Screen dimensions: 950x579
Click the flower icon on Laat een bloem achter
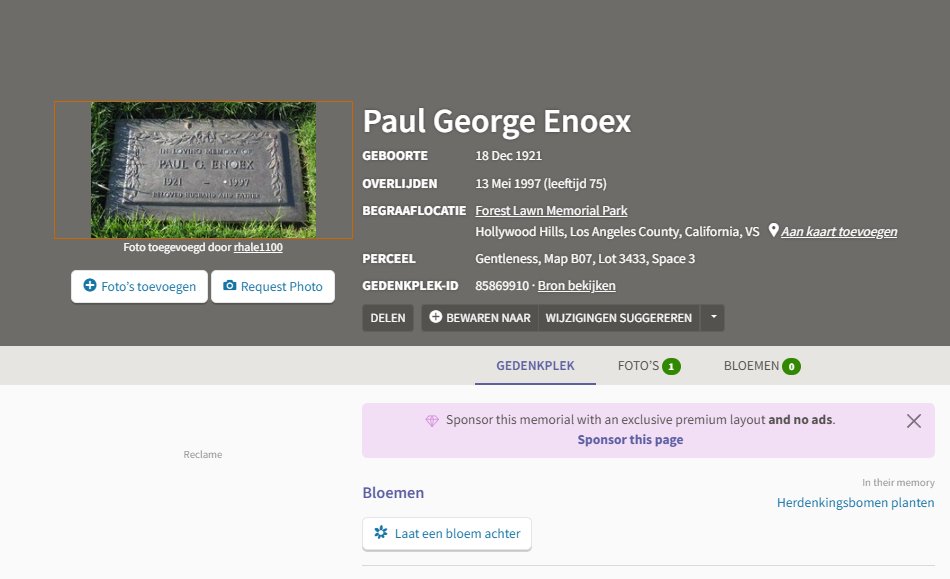[380, 533]
